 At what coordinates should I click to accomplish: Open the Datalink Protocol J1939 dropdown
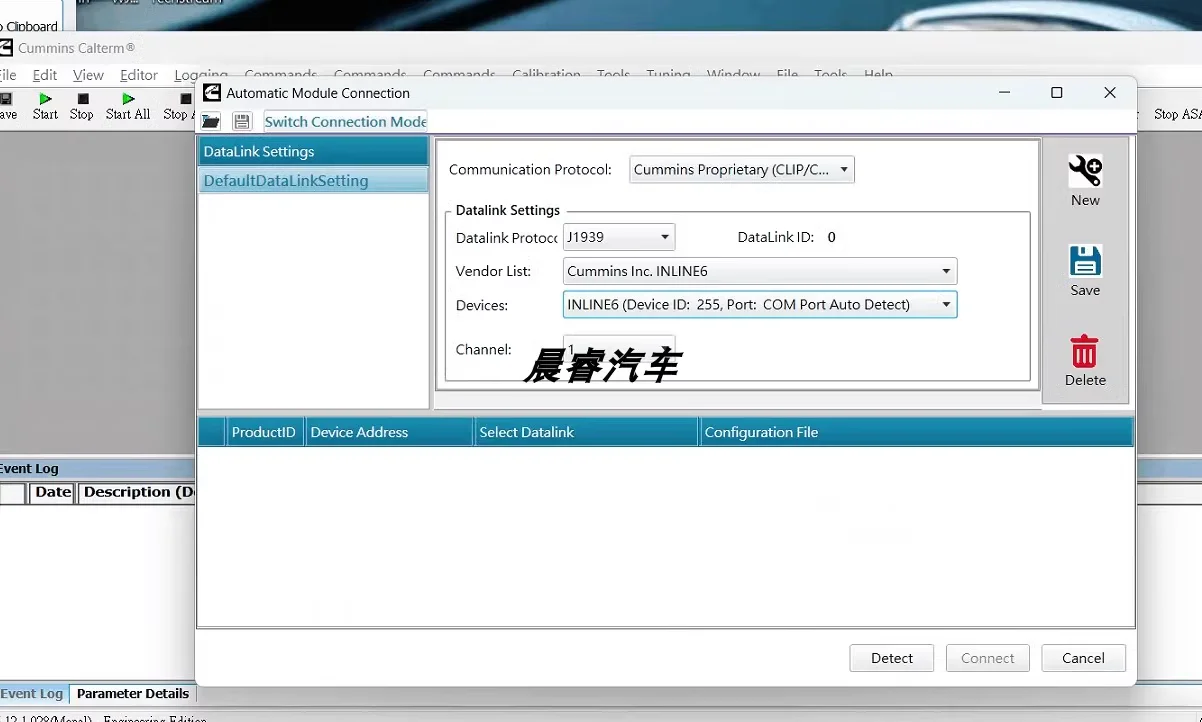coord(618,237)
